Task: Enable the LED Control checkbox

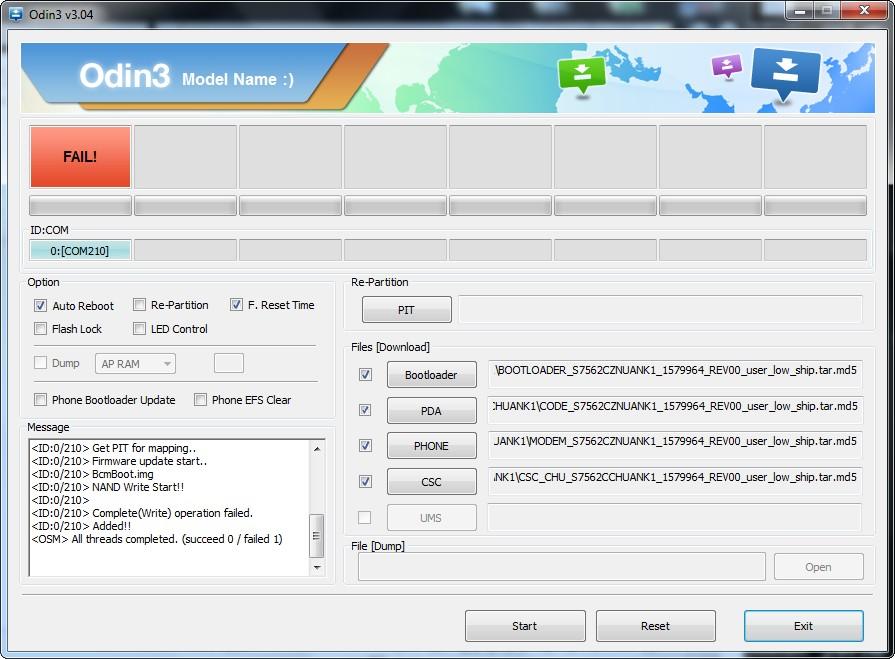Action: [139, 329]
